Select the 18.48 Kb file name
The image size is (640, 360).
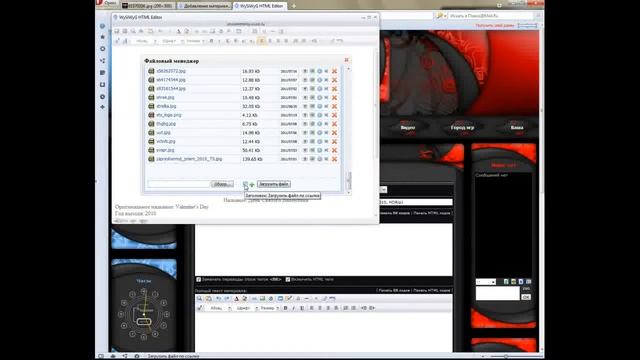point(165,98)
